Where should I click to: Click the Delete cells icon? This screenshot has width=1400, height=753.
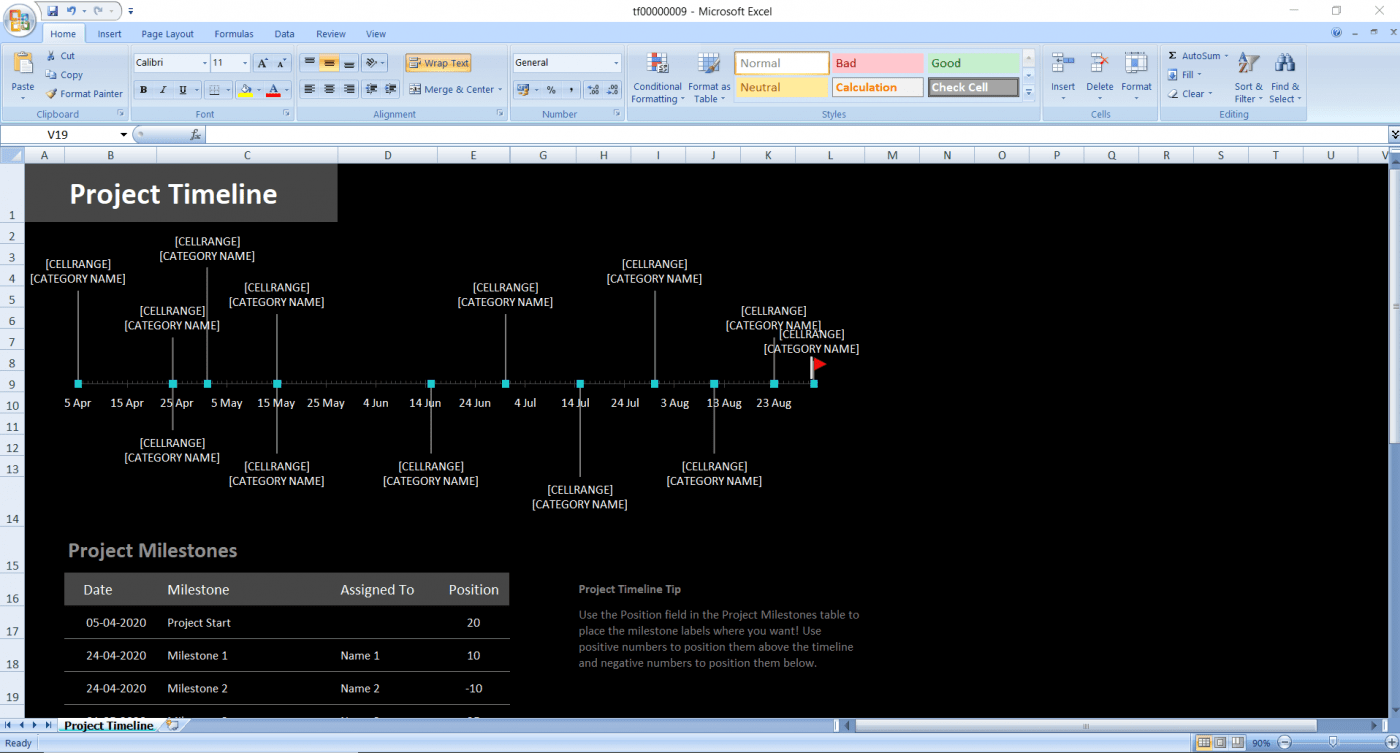coord(1099,64)
